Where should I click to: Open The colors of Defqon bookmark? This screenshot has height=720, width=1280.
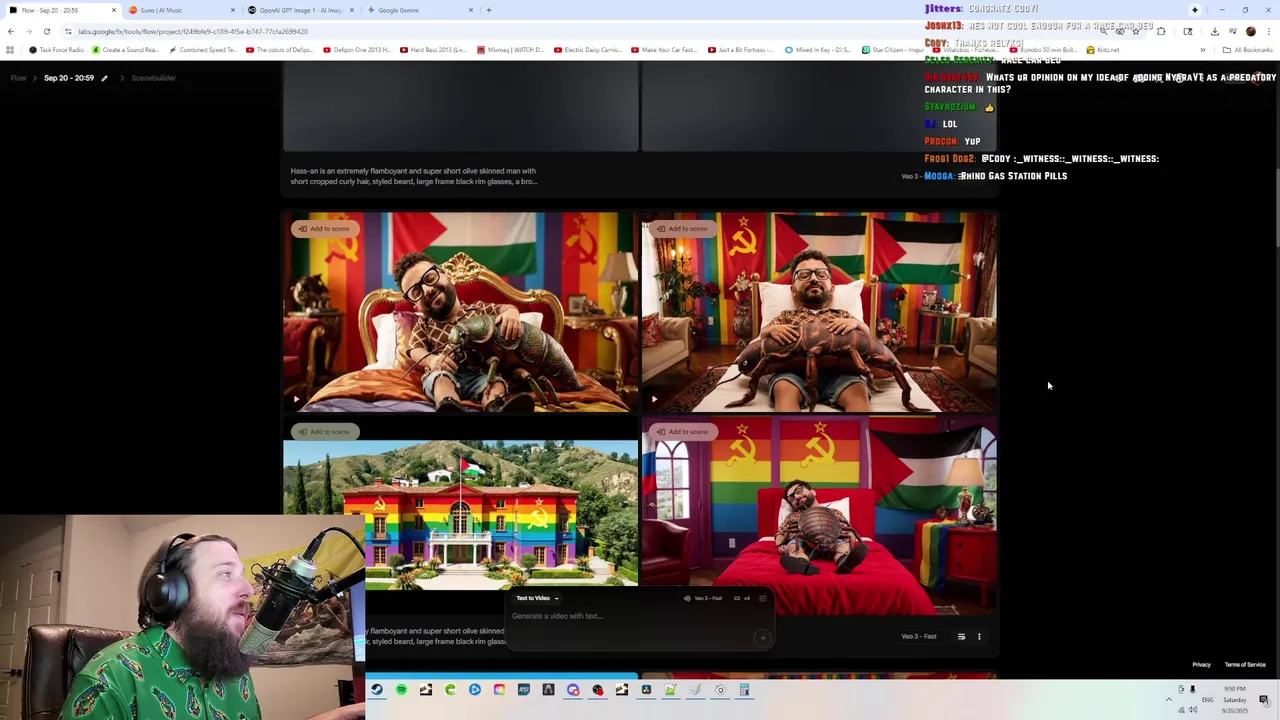coord(279,50)
